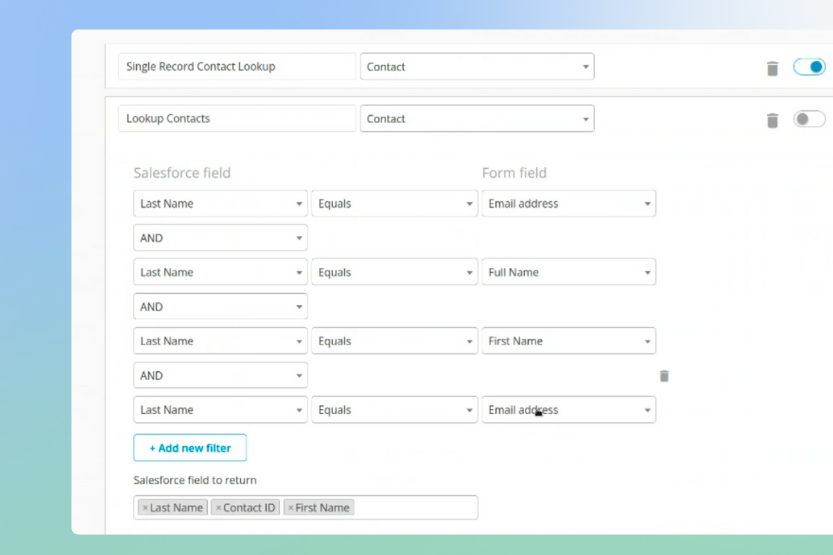Remove First Name tag from return fields
This screenshot has height=555, width=833.
point(291,508)
